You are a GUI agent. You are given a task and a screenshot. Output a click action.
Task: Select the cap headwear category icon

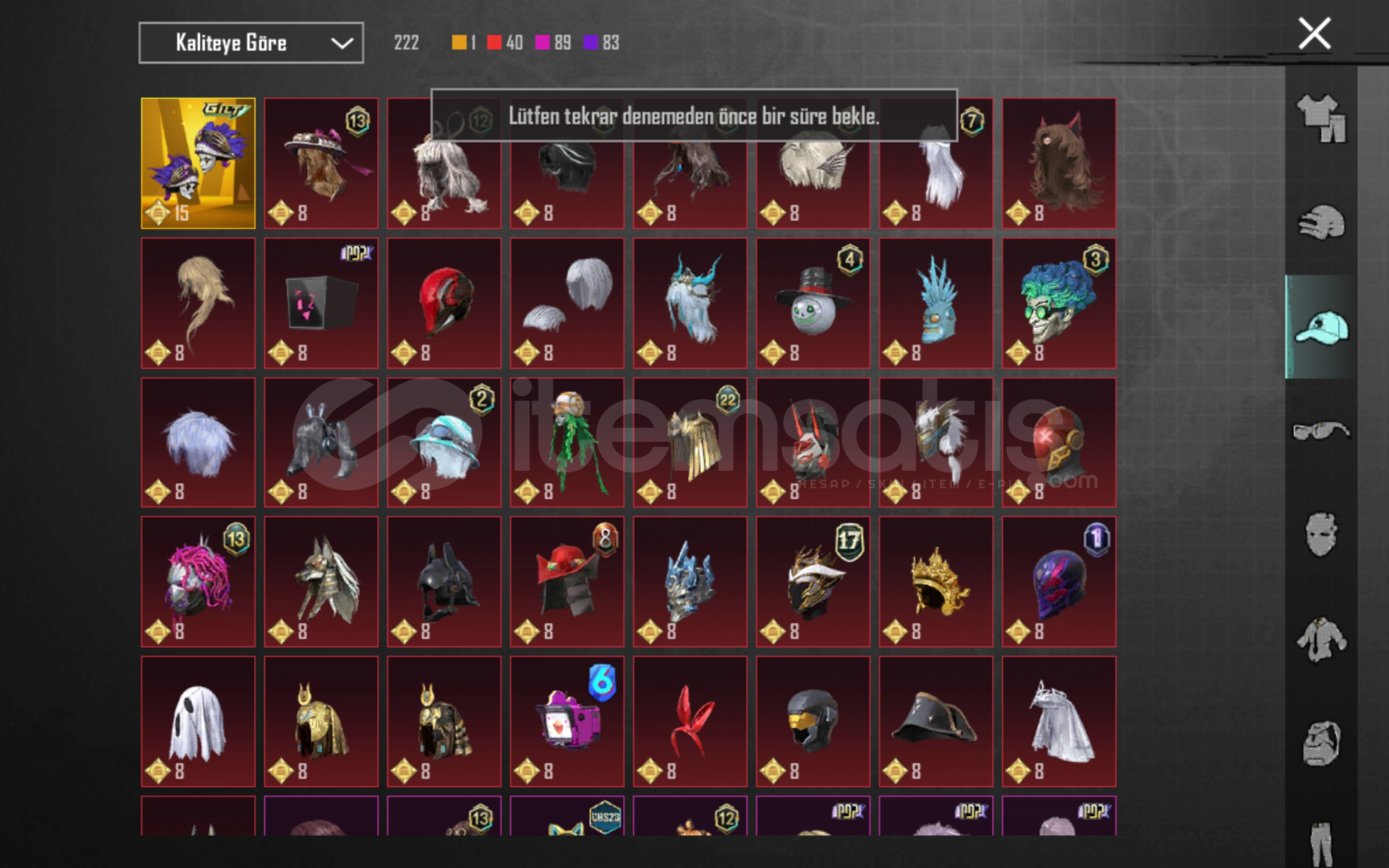1321,327
